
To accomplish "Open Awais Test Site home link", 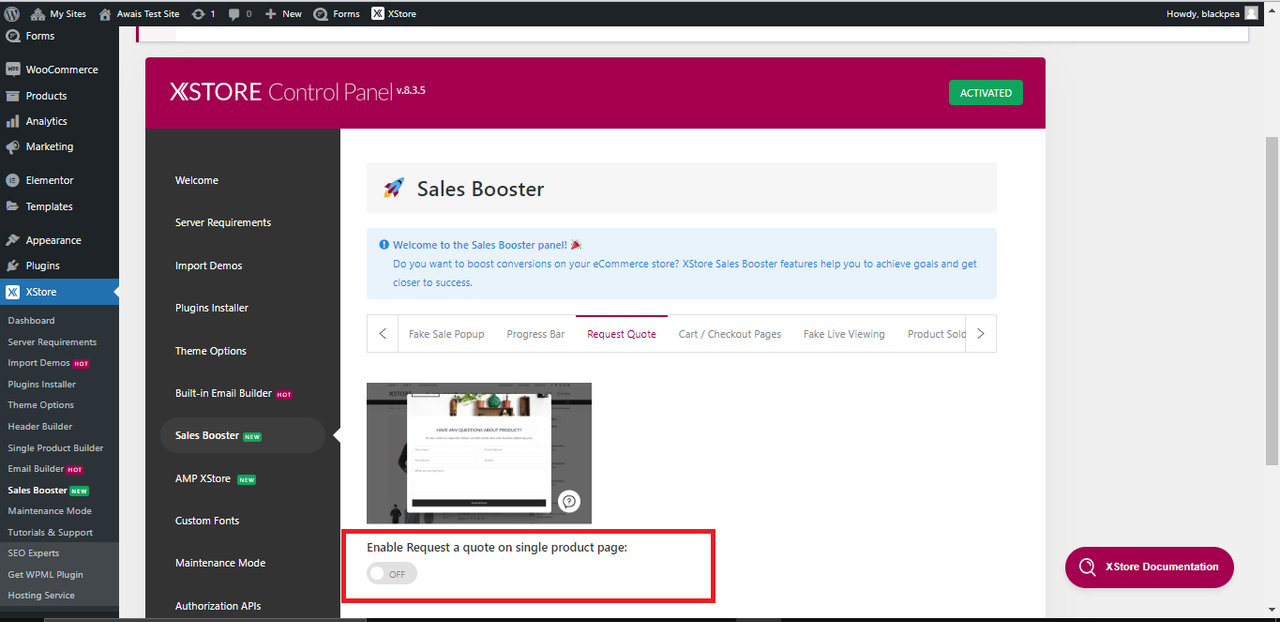I will click(x=139, y=14).
